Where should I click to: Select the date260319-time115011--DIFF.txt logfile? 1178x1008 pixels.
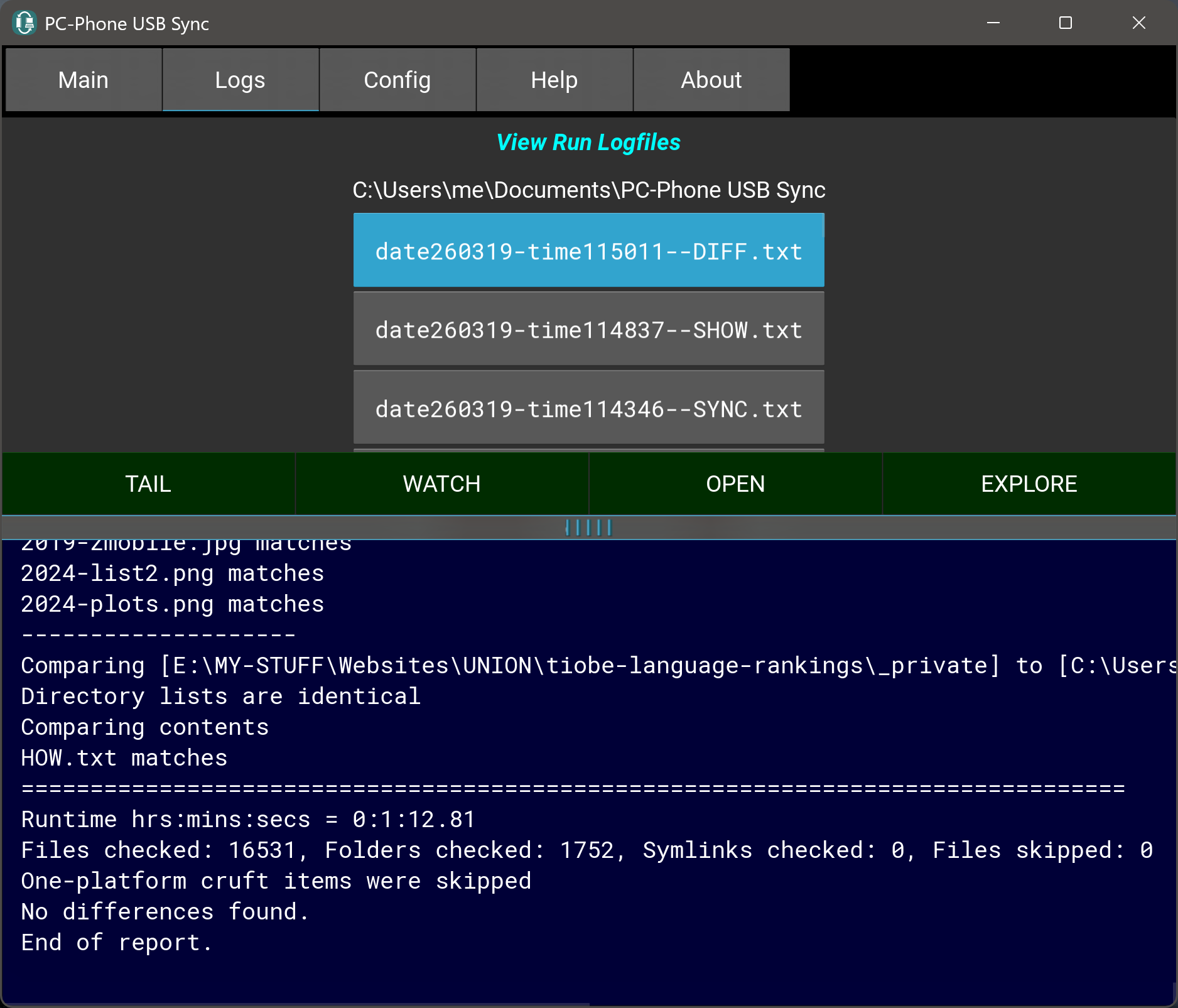[x=588, y=251]
